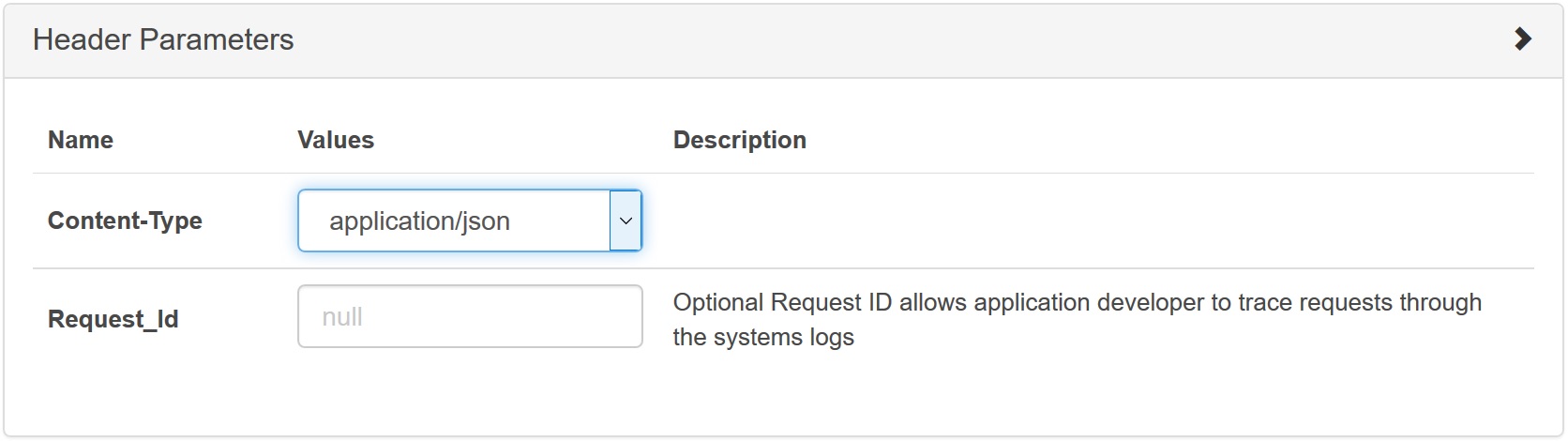Image resolution: width=1568 pixels, height=441 pixels.
Task: Select the Content-Type row label
Action: 125,220
